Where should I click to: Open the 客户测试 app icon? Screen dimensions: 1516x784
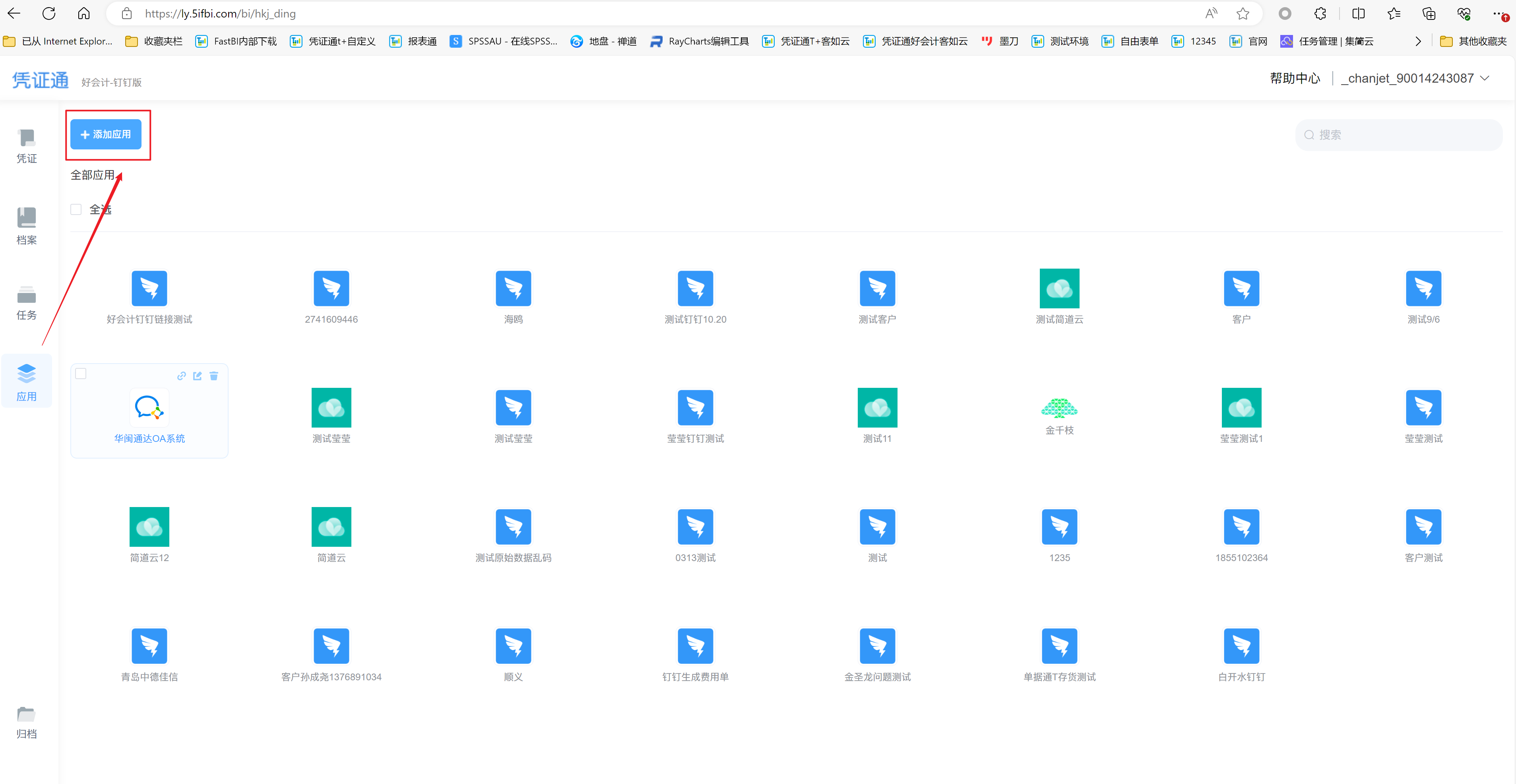tap(1423, 527)
